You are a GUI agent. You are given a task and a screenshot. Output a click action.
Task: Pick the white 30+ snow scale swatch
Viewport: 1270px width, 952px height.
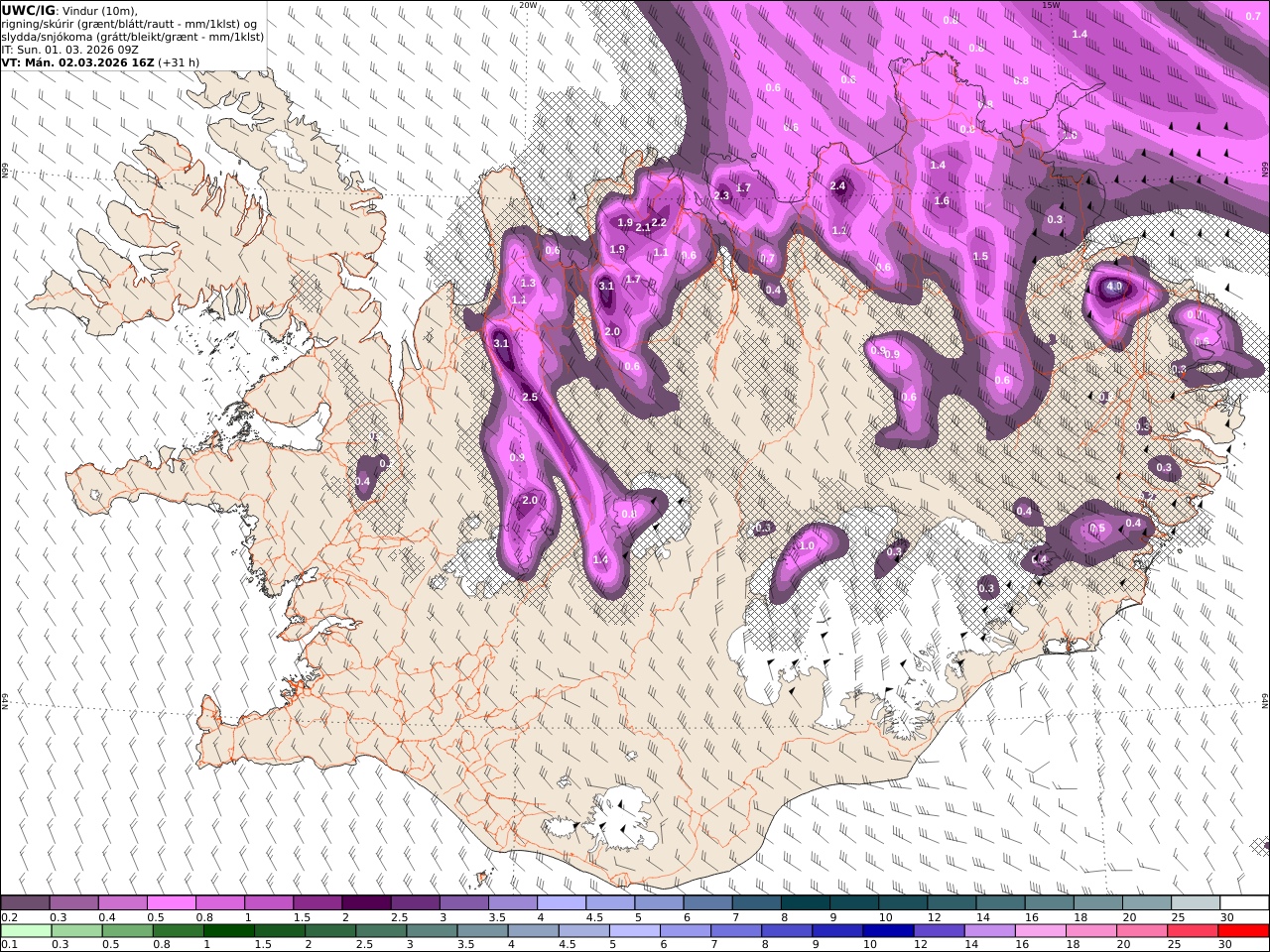click(x=1244, y=902)
